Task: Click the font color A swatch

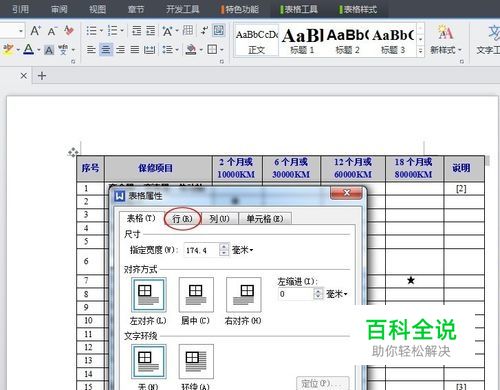Action: (29, 50)
